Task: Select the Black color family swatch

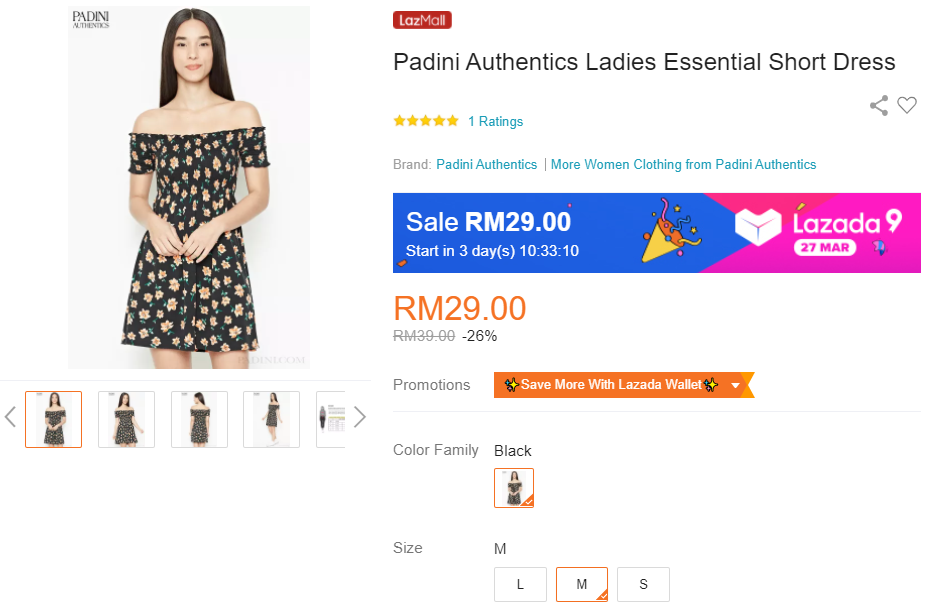Action: coord(514,488)
